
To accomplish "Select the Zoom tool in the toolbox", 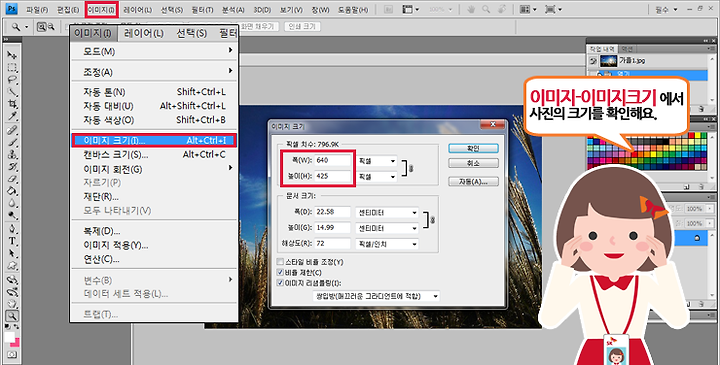I will tap(12, 316).
